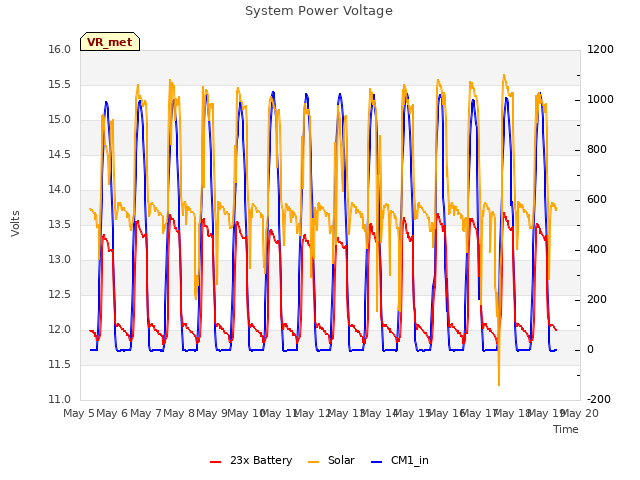Click the 600 right axis tick label
The width and height of the screenshot is (640, 480).
click(x=597, y=200)
